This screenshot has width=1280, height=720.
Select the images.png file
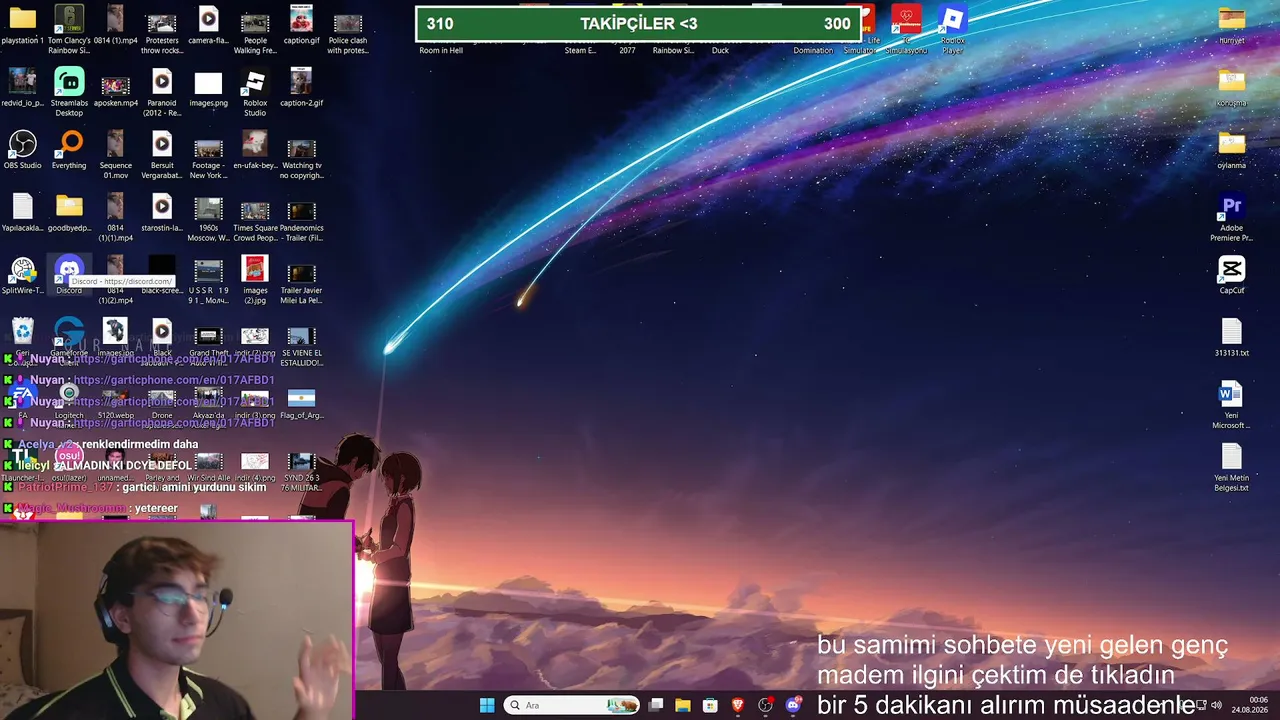(x=208, y=89)
